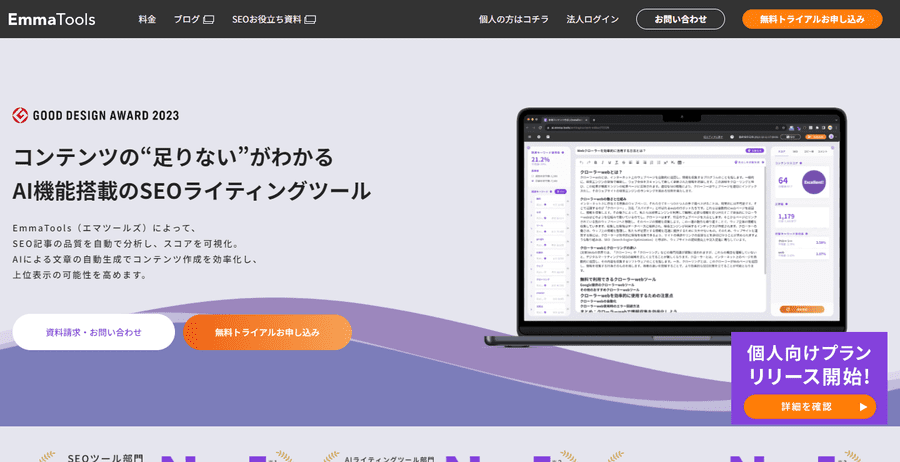Click the GOOD DESIGN AWARD 2023 text
Viewport: 900px width, 462px height.
106,115
